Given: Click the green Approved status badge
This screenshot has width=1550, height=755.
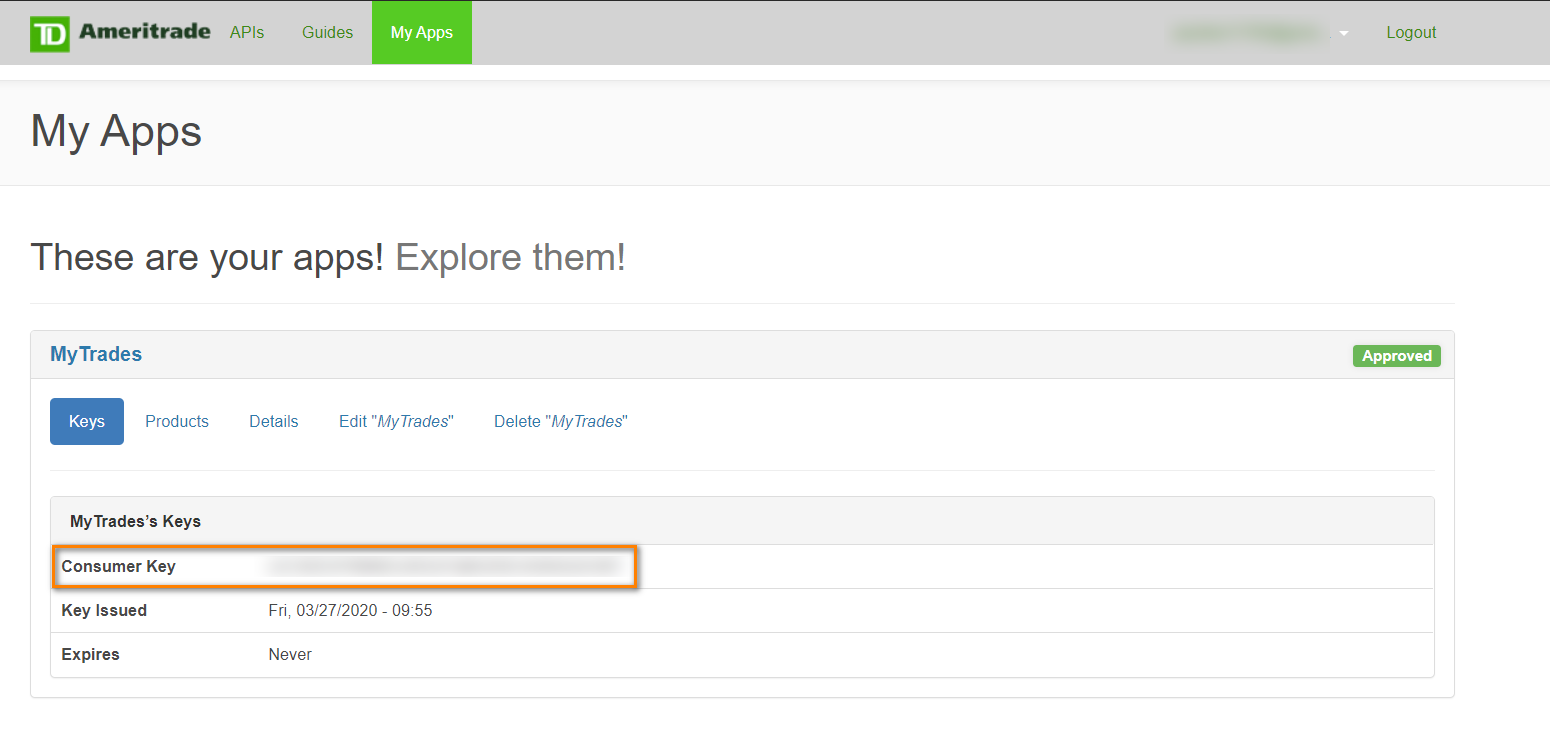Looking at the screenshot, I should click(1396, 356).
